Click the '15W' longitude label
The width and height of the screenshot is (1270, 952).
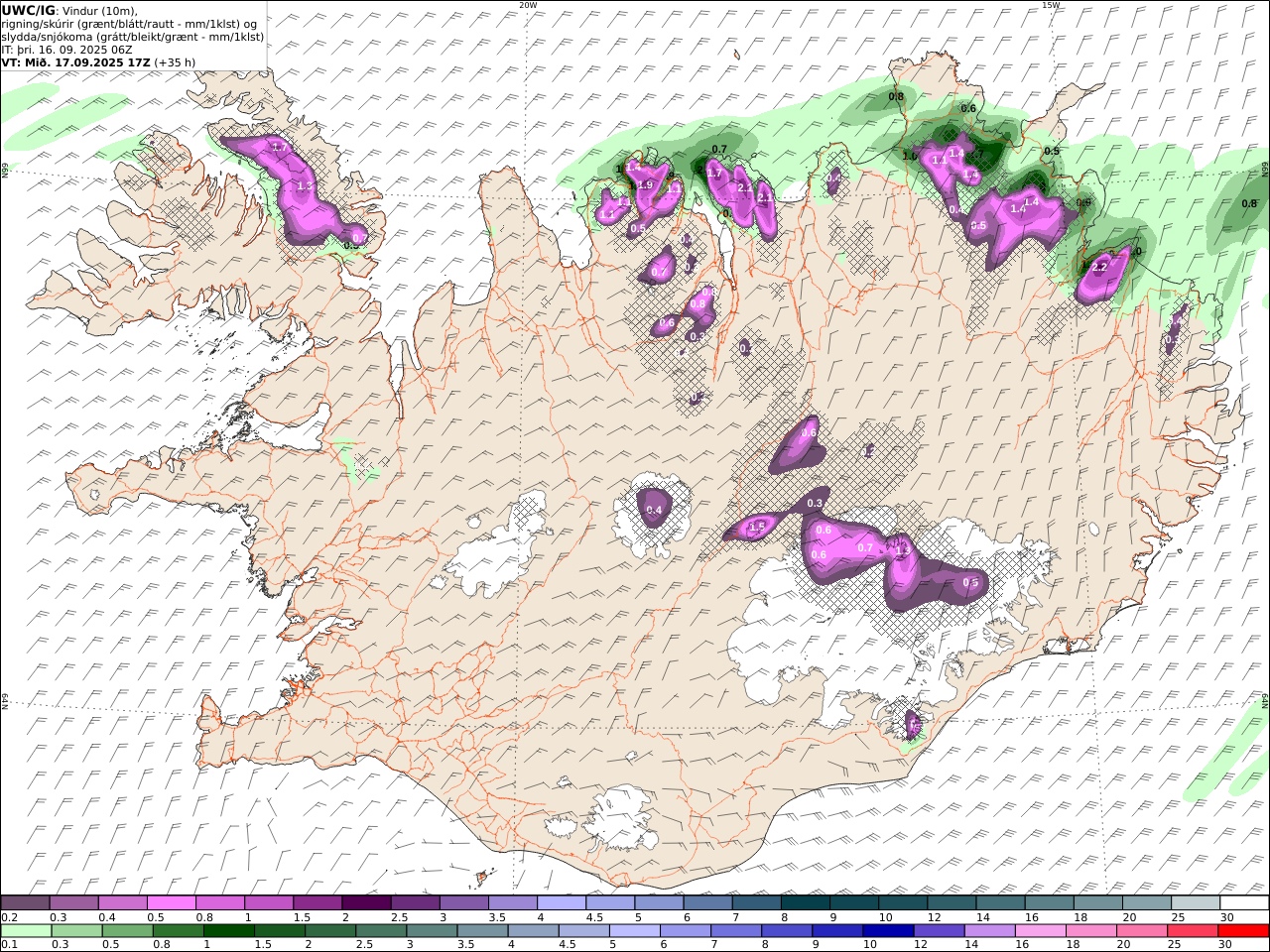click(1051, 5)
